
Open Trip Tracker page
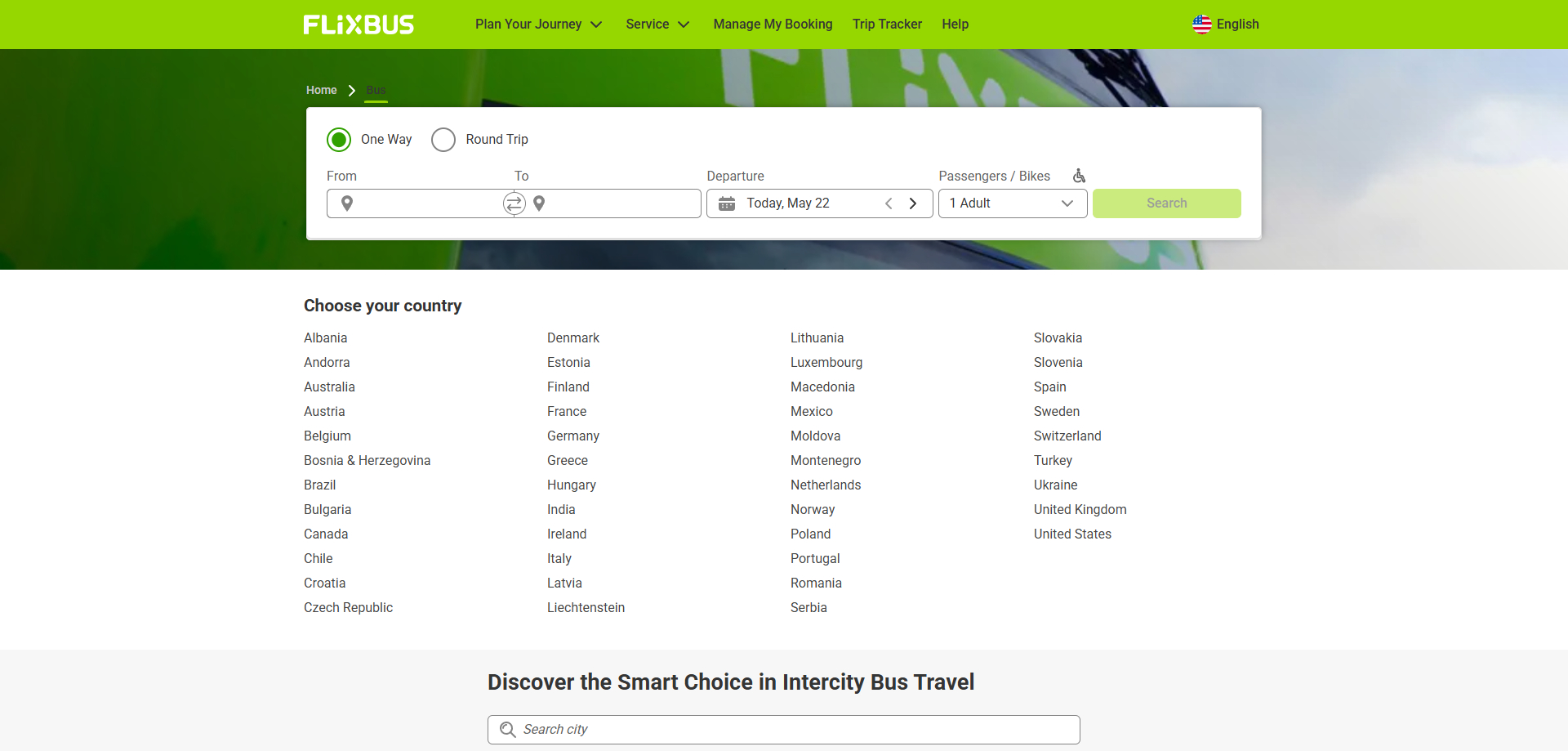887,25
